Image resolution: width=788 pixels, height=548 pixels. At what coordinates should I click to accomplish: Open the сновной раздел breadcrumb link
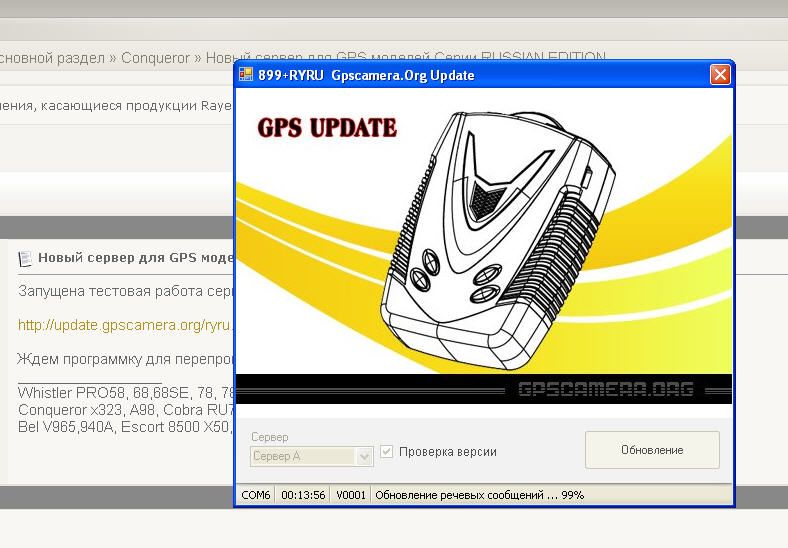pos(52,58)
